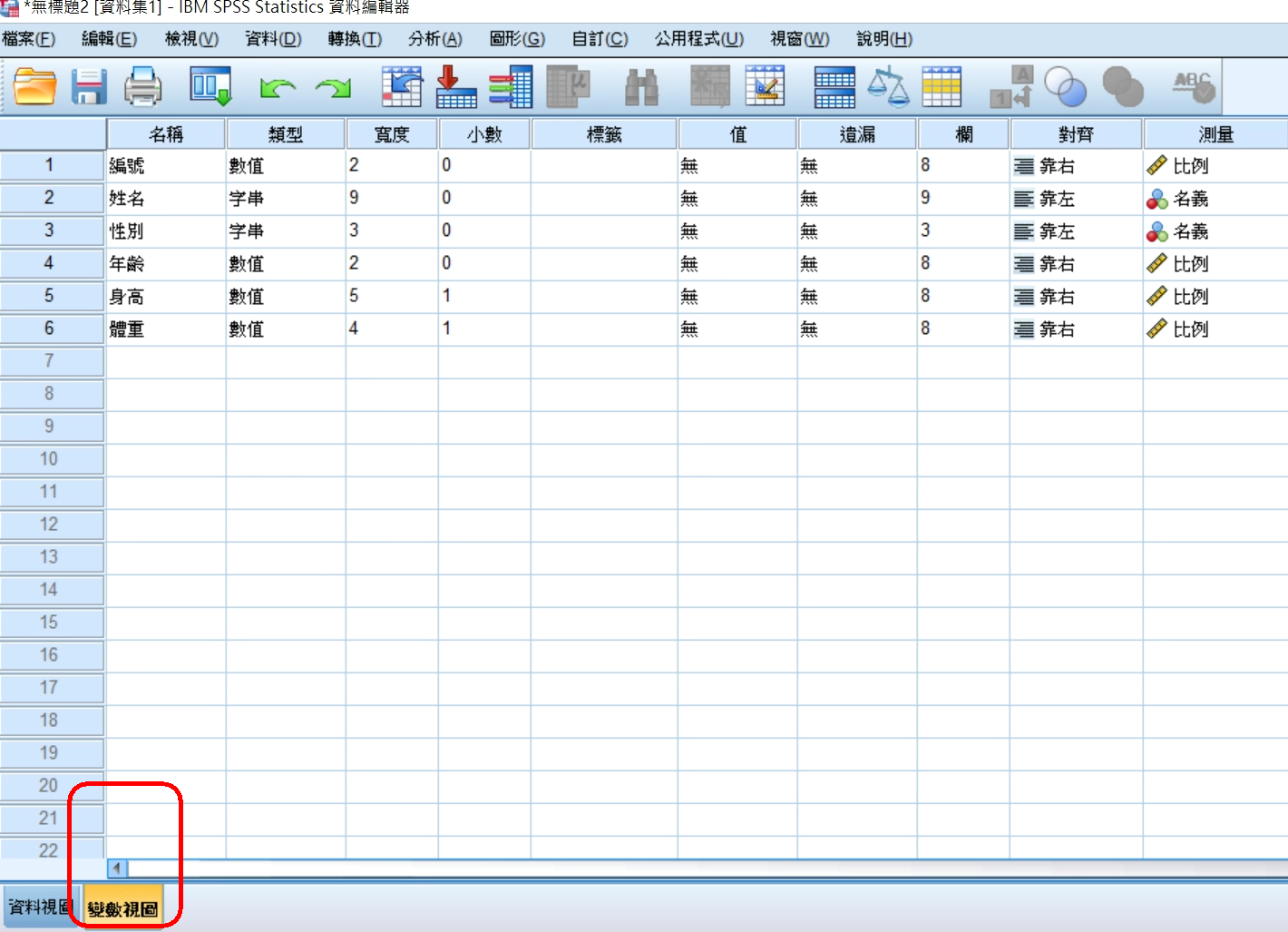The width and height of the screenshot is (1288, 932).
Task: Open the 圖形(G) menu
Action: click(x=517, y=39)
